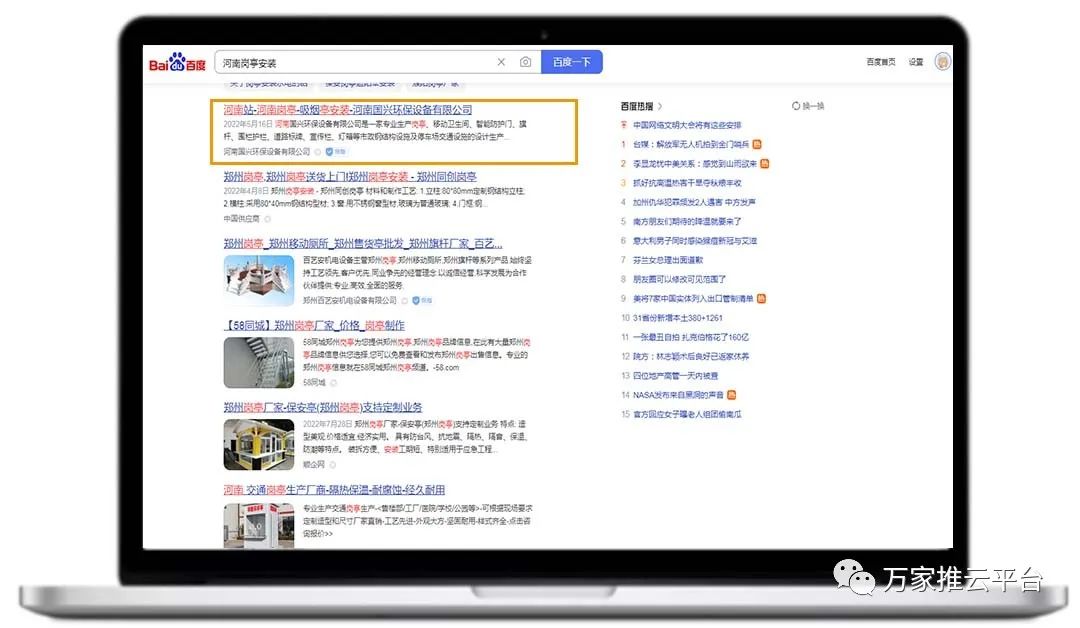Click hot tag beside 台媒 news item
Image resolution: width=1080 pixels, height=628 pixels.
pos(757,144)
